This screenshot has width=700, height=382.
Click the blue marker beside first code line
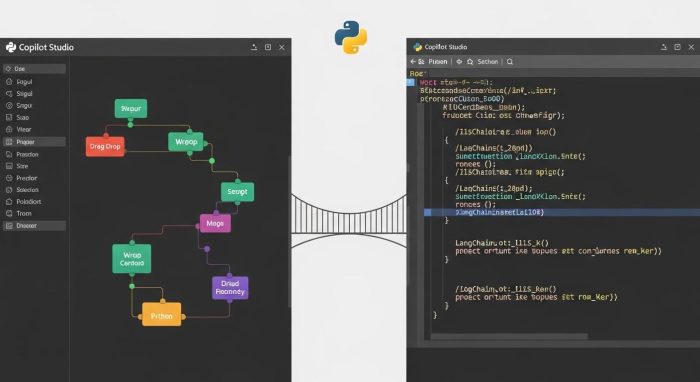pos(411,82)
